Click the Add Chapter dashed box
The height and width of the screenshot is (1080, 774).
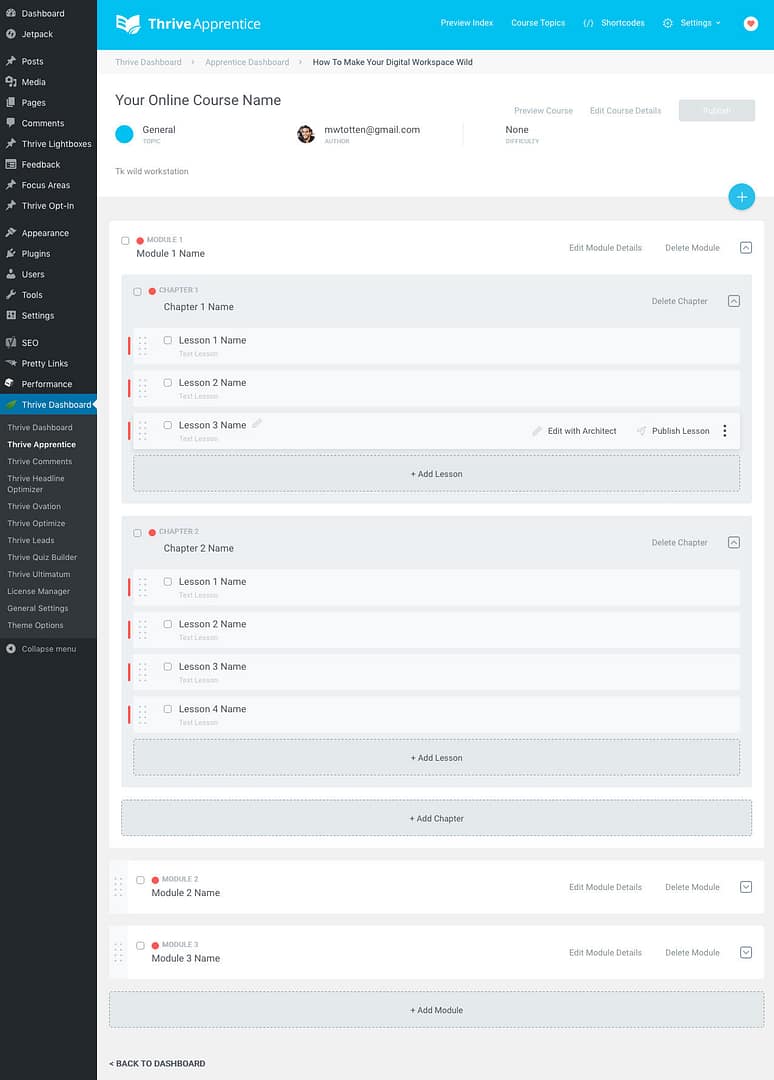[437, 818]
